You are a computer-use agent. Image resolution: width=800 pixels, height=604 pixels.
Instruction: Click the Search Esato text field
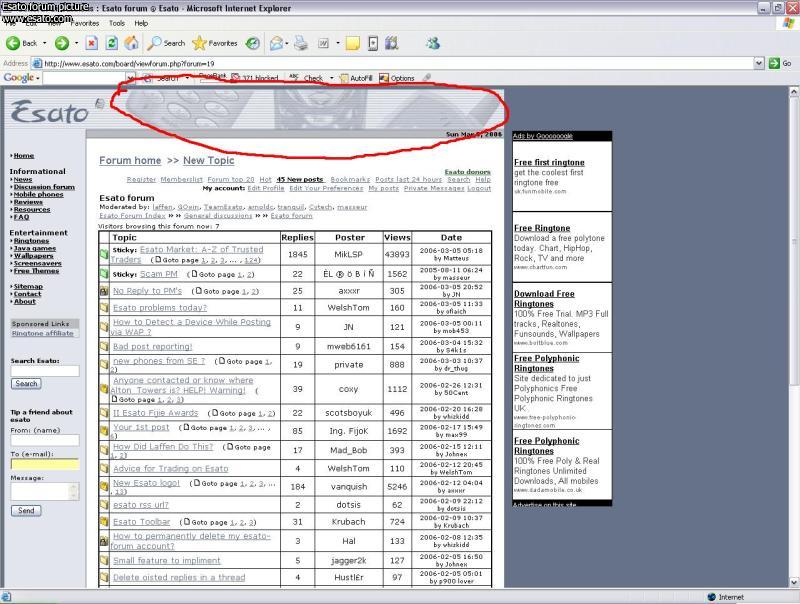click(x=45, y=371)
